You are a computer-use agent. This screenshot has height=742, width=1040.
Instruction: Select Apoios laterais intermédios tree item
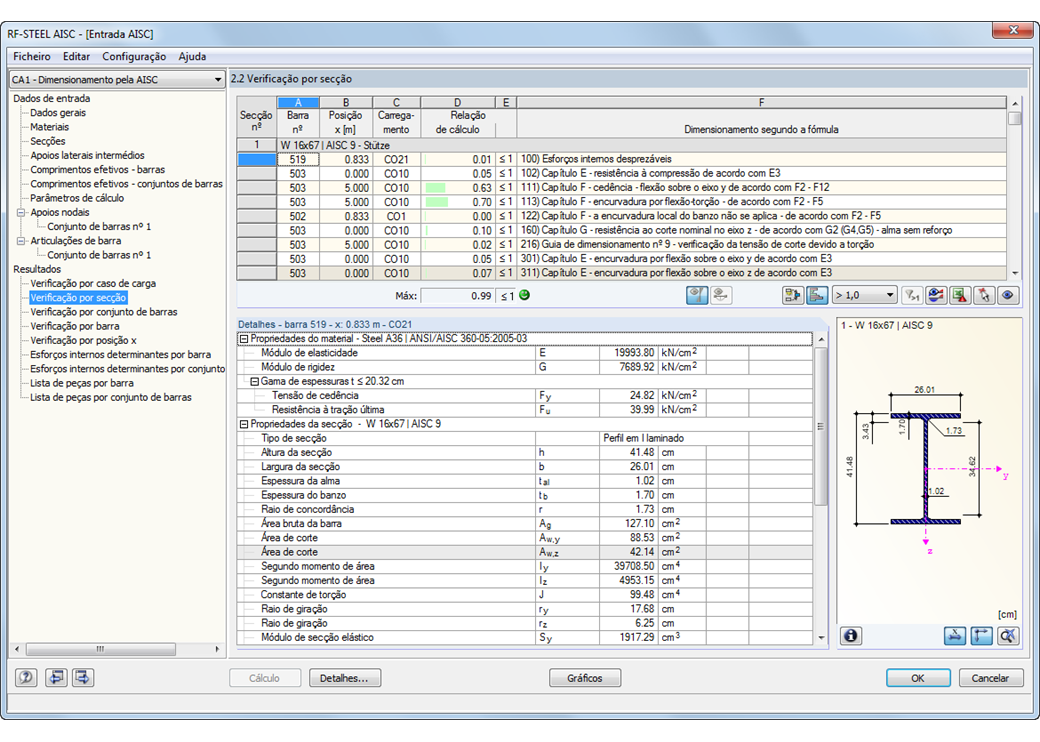click(87, 155)
